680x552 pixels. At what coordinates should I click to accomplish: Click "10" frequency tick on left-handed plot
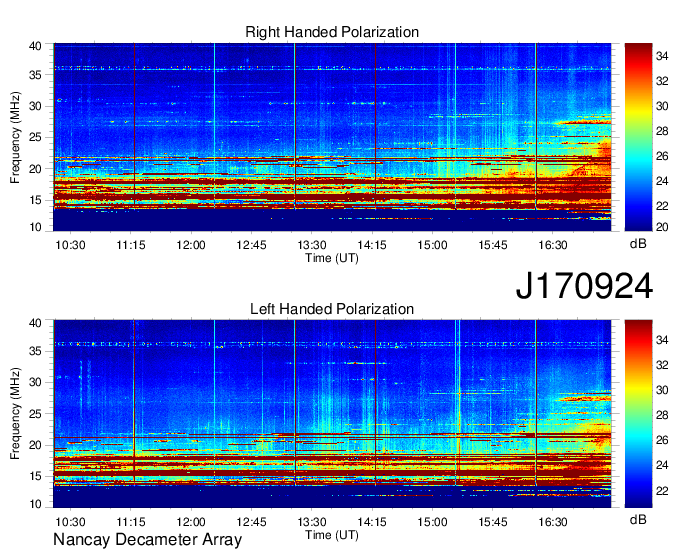tap(35, 504)
